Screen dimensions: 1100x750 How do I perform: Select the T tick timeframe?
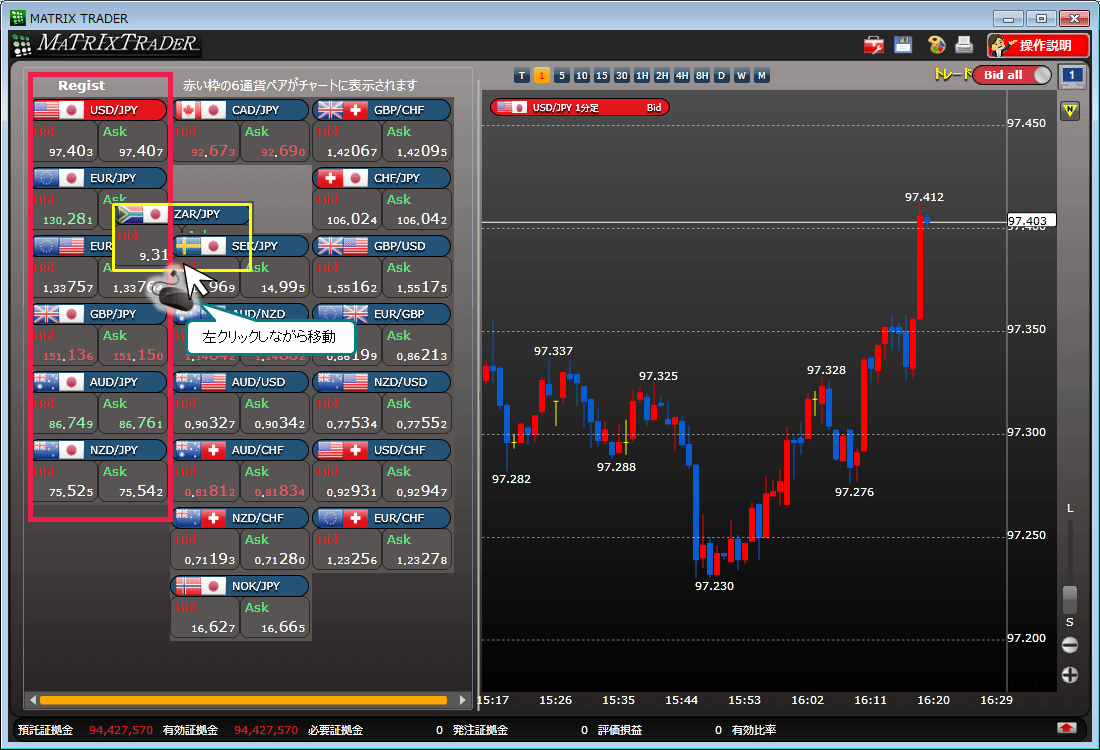521,75
